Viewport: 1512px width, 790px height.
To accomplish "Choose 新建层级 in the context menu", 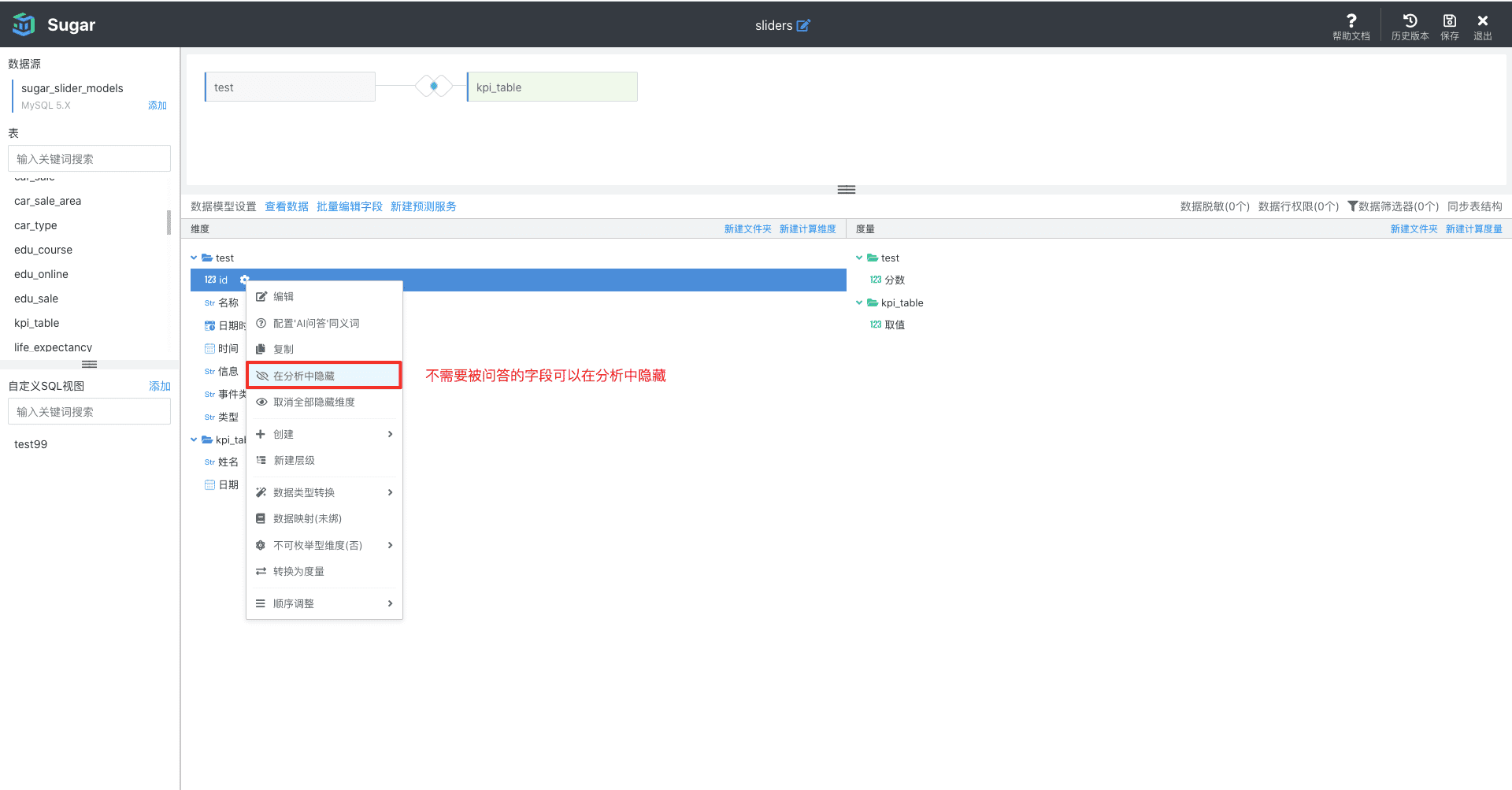I will pos(324,460).
